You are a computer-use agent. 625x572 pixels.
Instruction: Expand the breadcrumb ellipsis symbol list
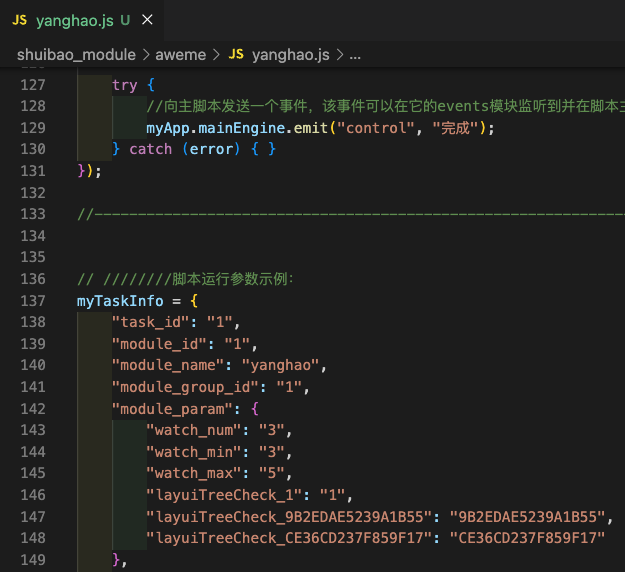[x=354, y=54]
